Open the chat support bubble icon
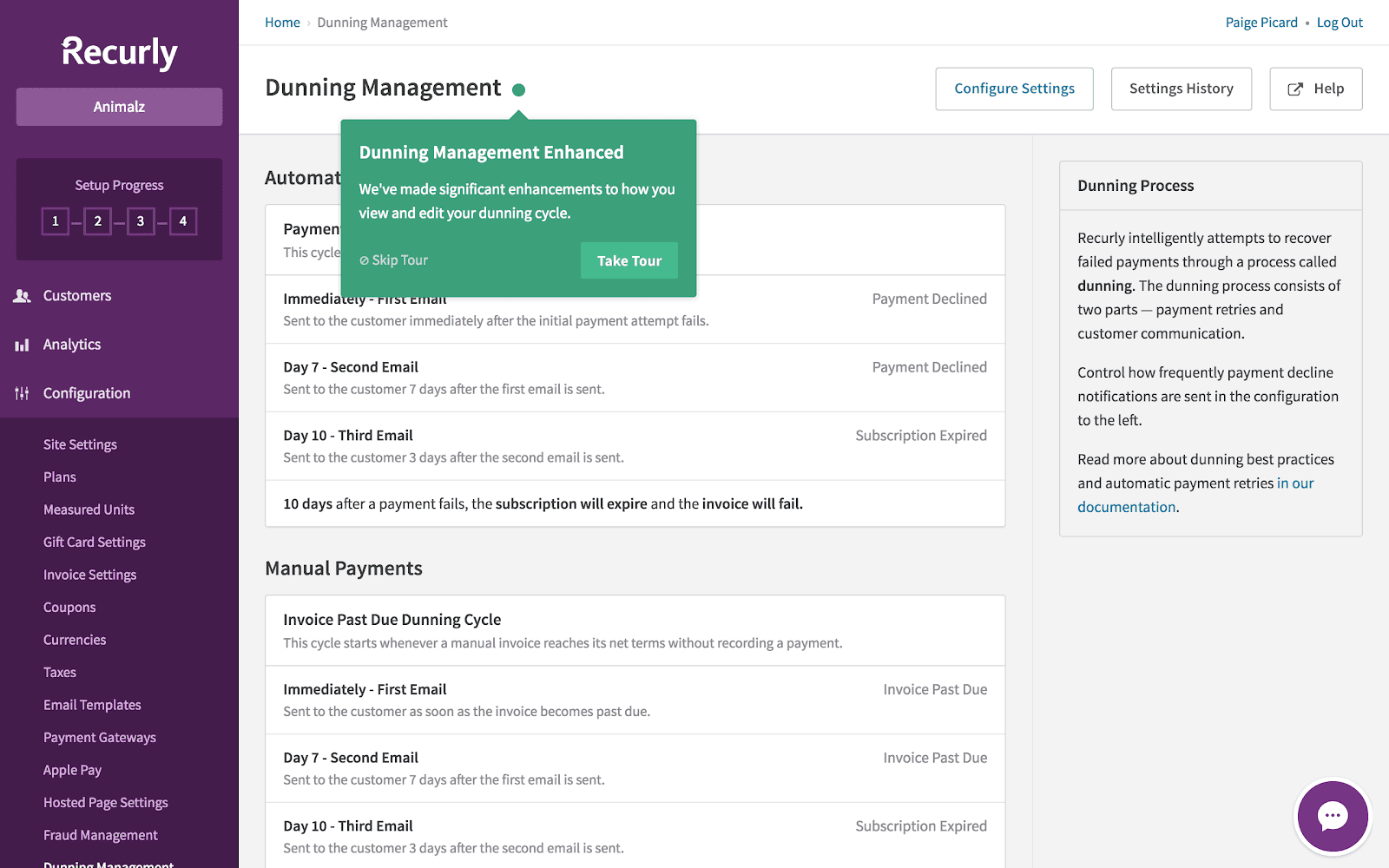Screen dimensions: 1389x868 1333,816
